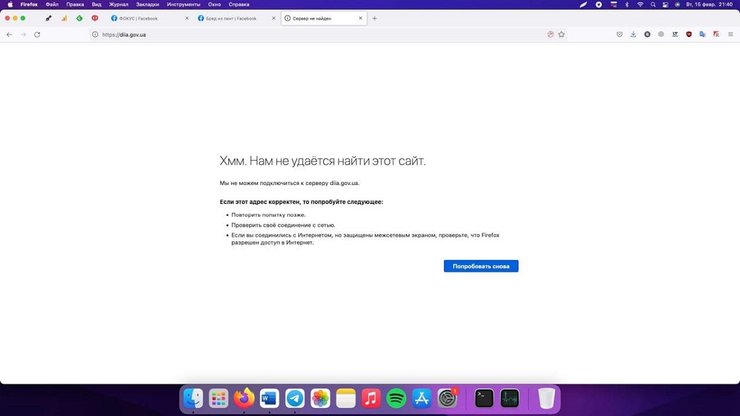Click the new tab plus button
Image resolution: width=740 pixels, height=416 pixels.
[x=375, y=18]
